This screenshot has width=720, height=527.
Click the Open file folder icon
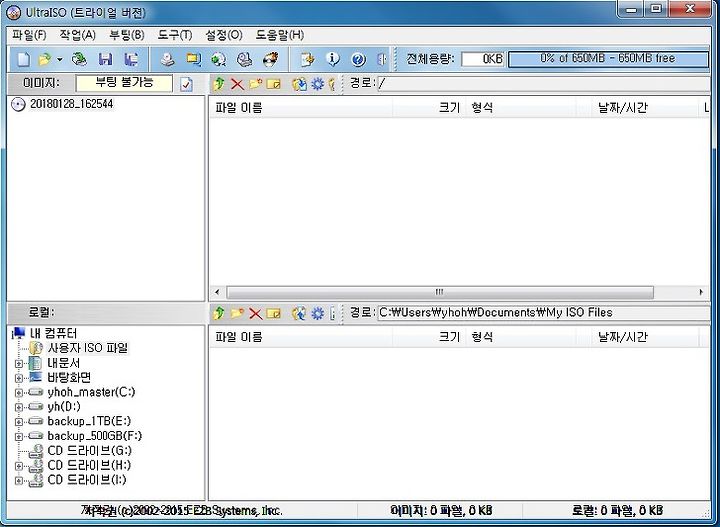coord(45,59)
